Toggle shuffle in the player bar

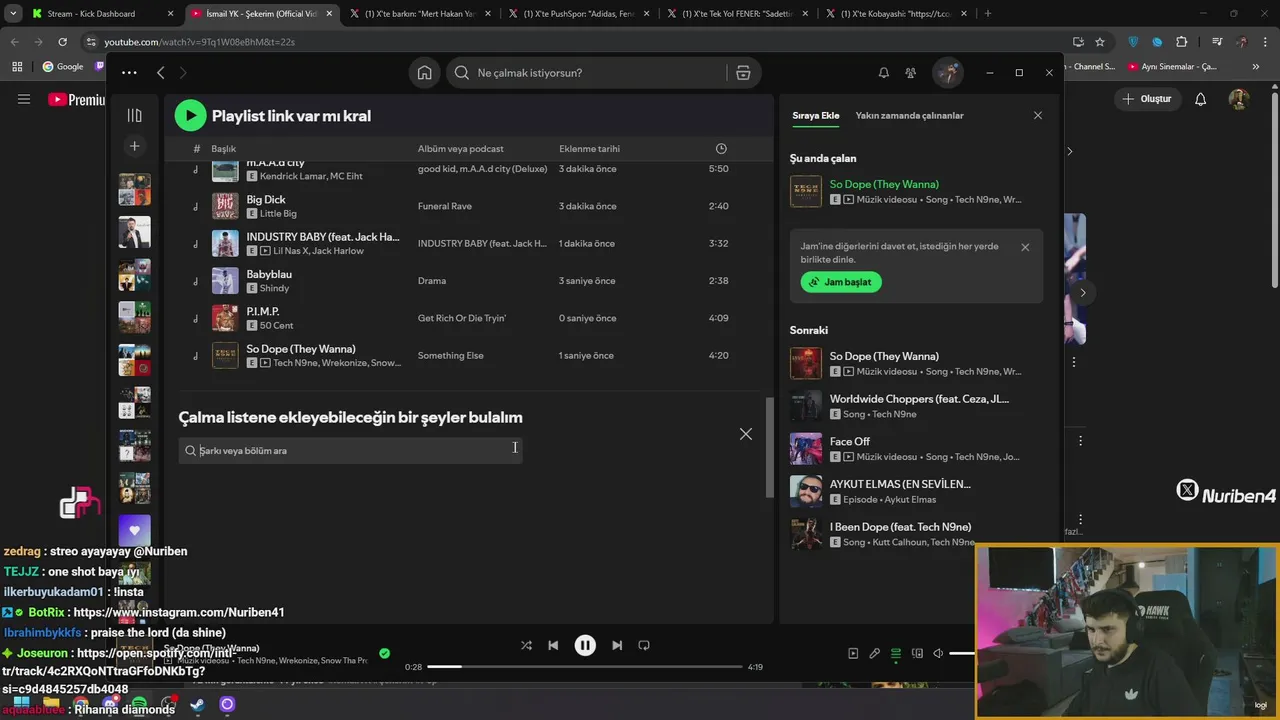526,645
